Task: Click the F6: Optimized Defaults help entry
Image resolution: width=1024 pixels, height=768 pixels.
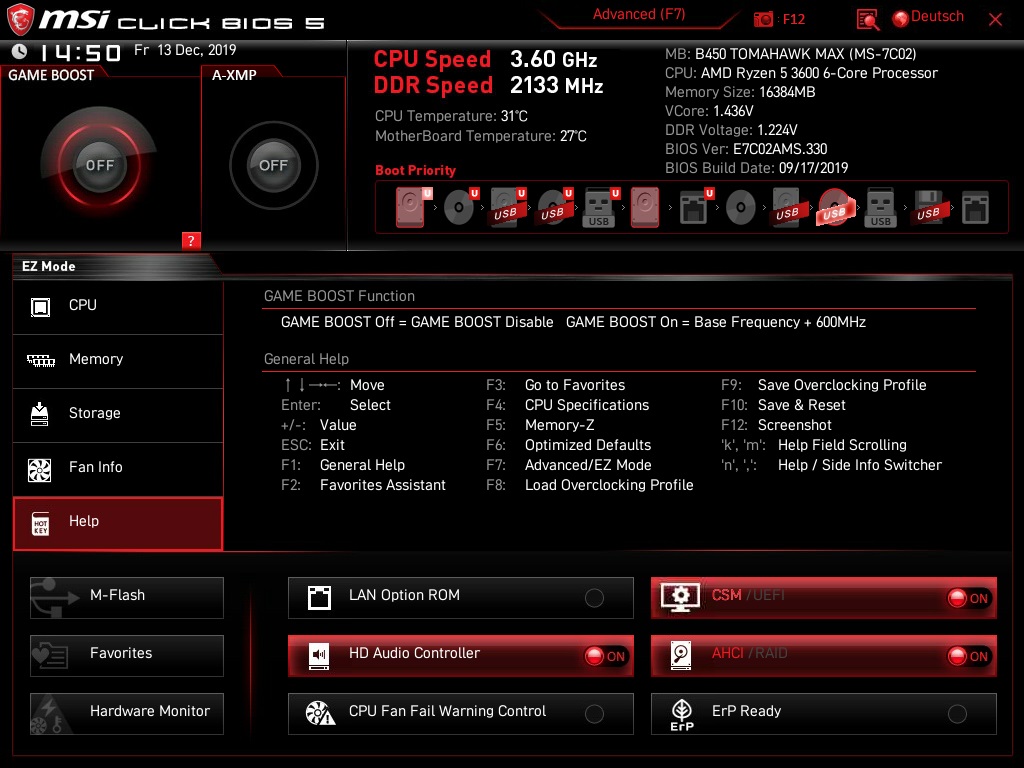Action: (x=569, y=445)
